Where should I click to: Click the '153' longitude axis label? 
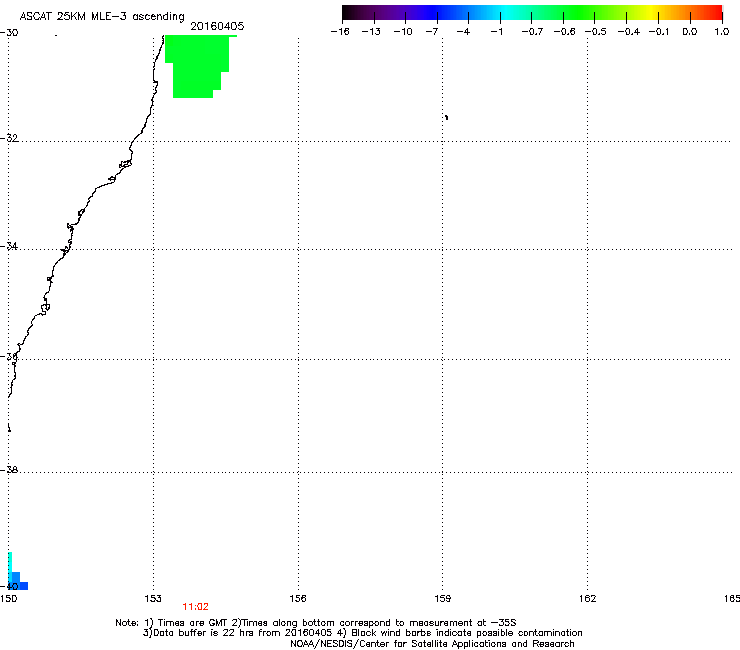point(153,599)
